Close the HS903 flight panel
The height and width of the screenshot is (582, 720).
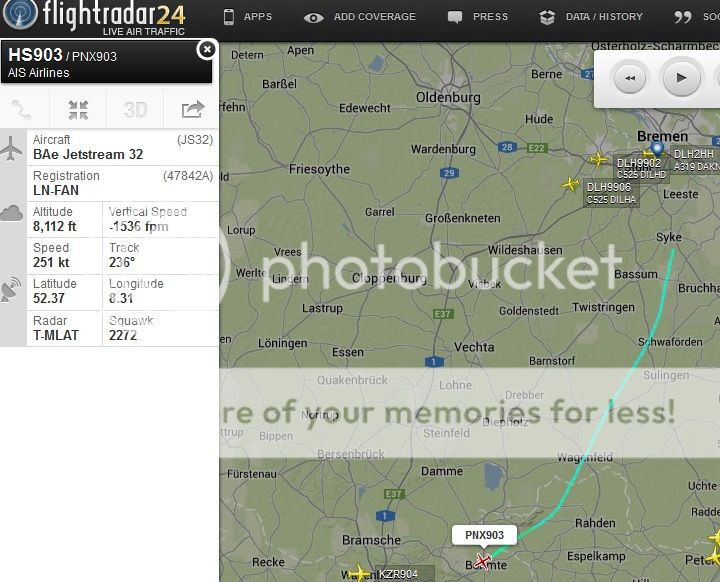point(207,49)
